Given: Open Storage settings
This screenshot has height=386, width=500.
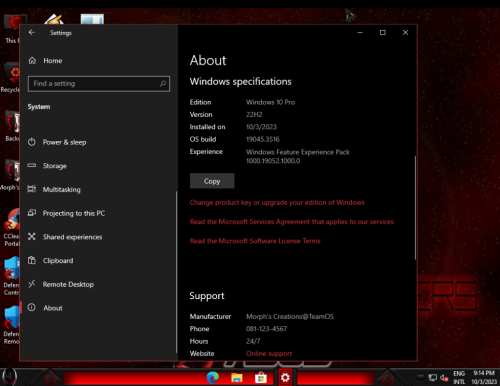Looking at the screenshot, I should (x=98, y=166).
